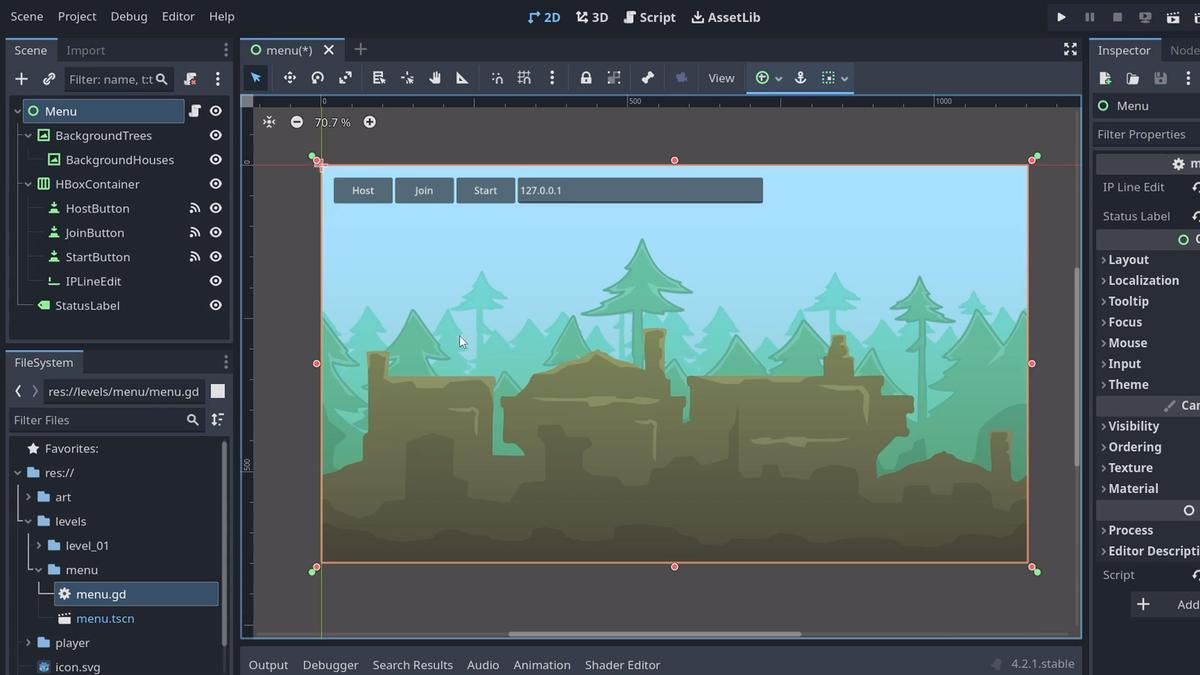Hide the HBoxContainer node
The width and height of the screenshot is (1200, 675).
click(x=215, y=184)
